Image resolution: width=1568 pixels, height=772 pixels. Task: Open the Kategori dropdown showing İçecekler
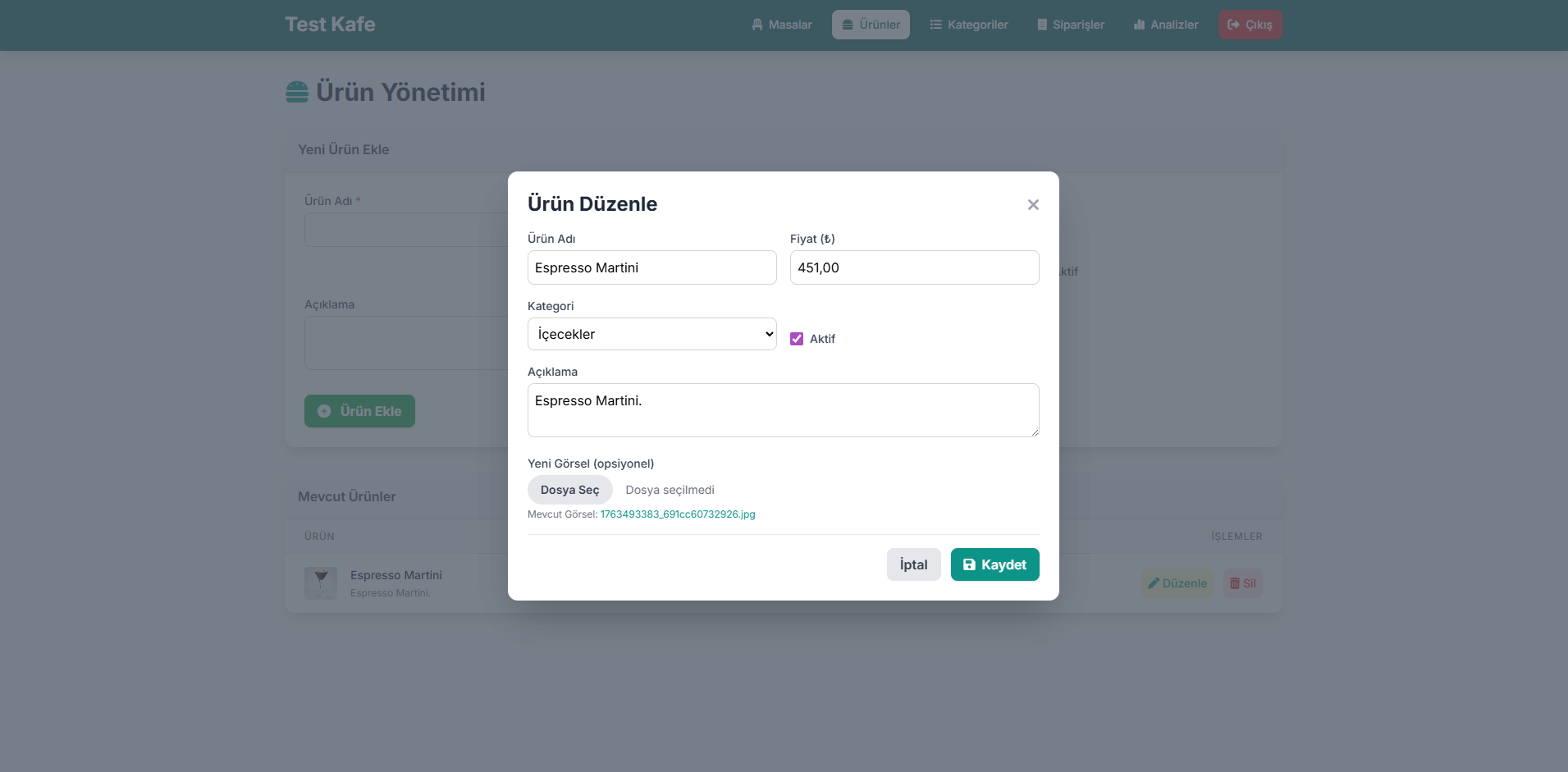point(651,334)
